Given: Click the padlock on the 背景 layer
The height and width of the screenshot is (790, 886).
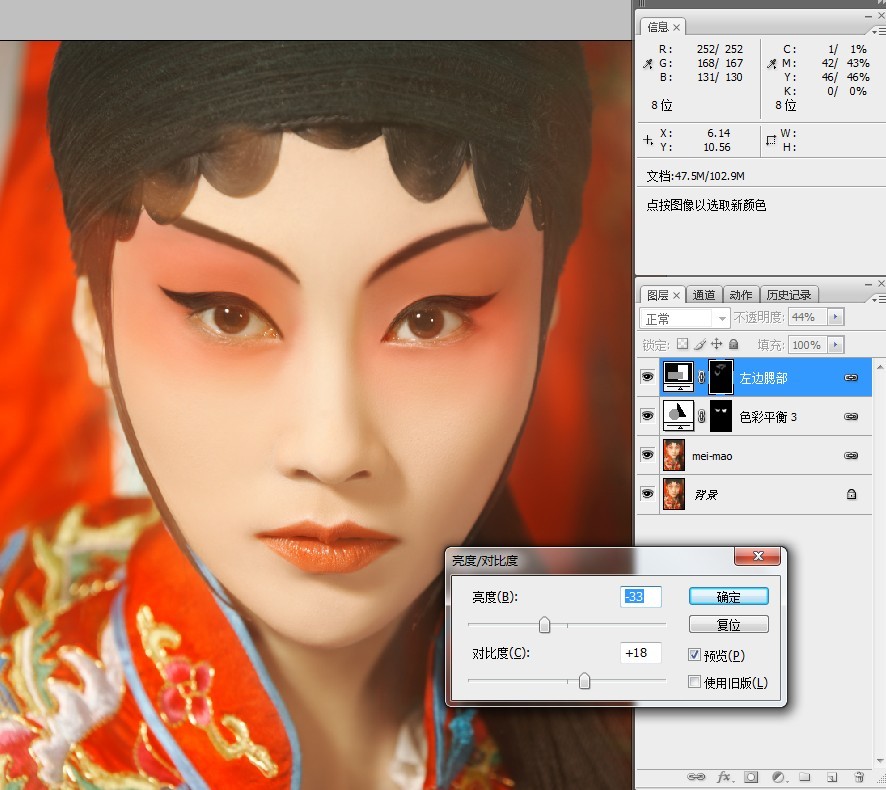Looking at the screenshot, I should pos(852,494).
